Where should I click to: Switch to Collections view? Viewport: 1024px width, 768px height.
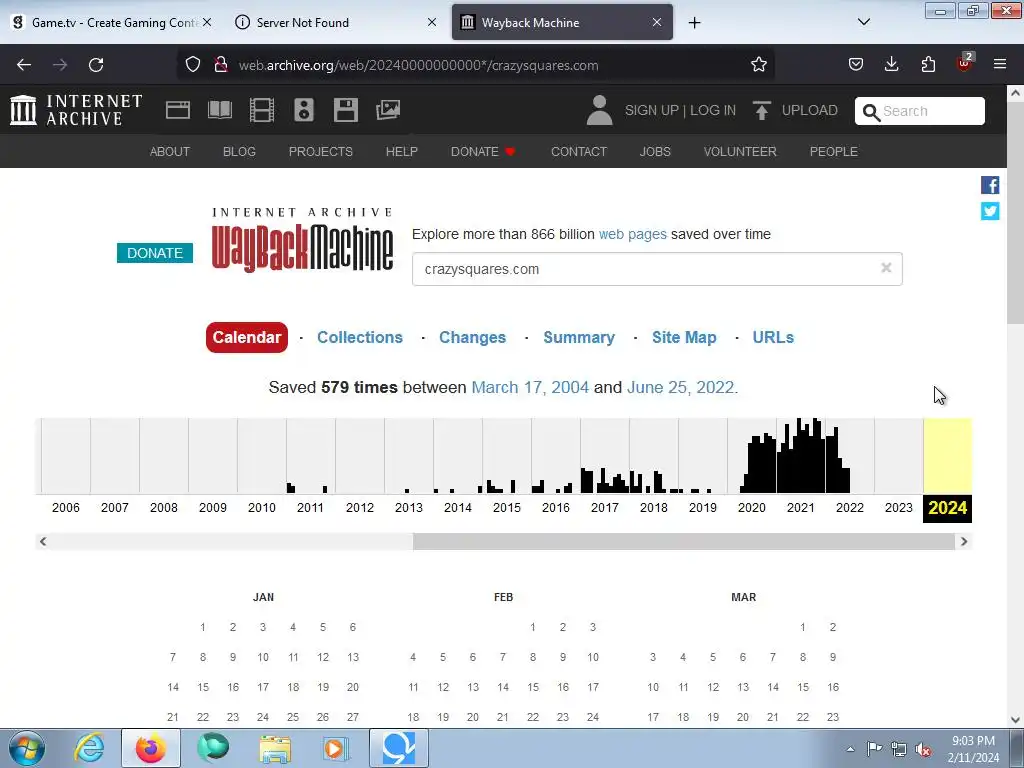coord(360,337)
